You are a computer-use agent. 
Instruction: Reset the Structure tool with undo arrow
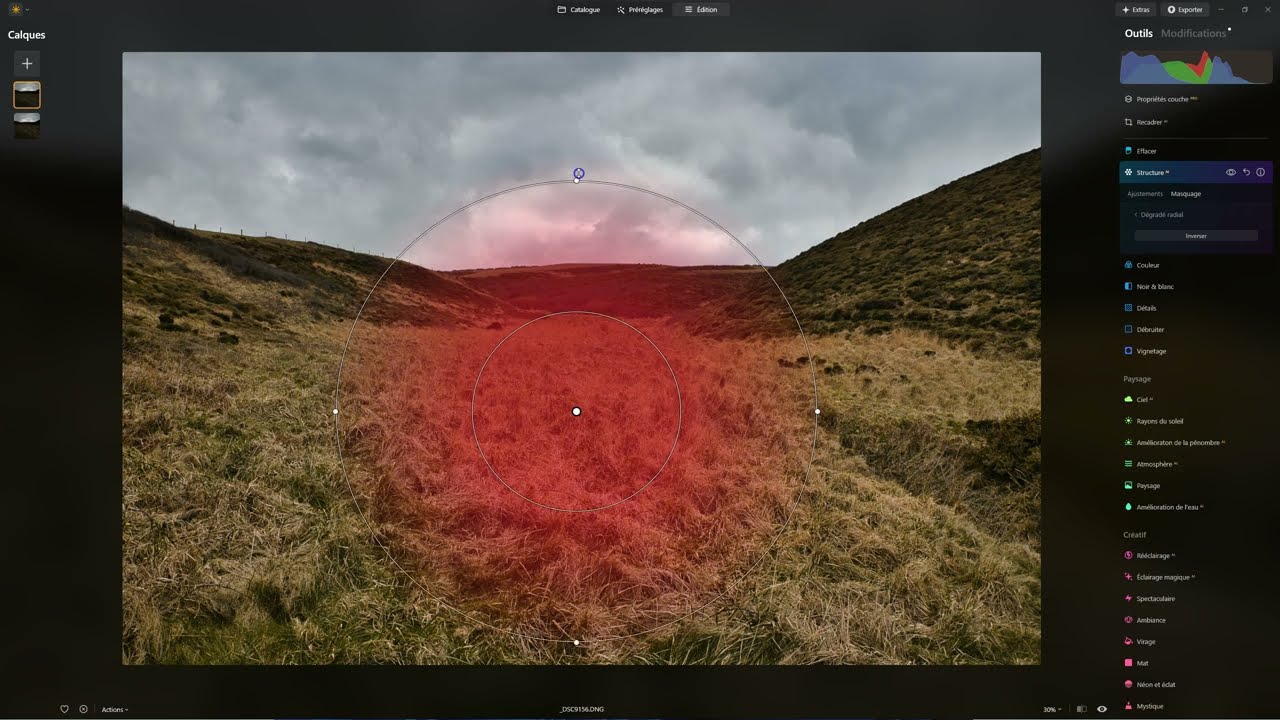1246,172
